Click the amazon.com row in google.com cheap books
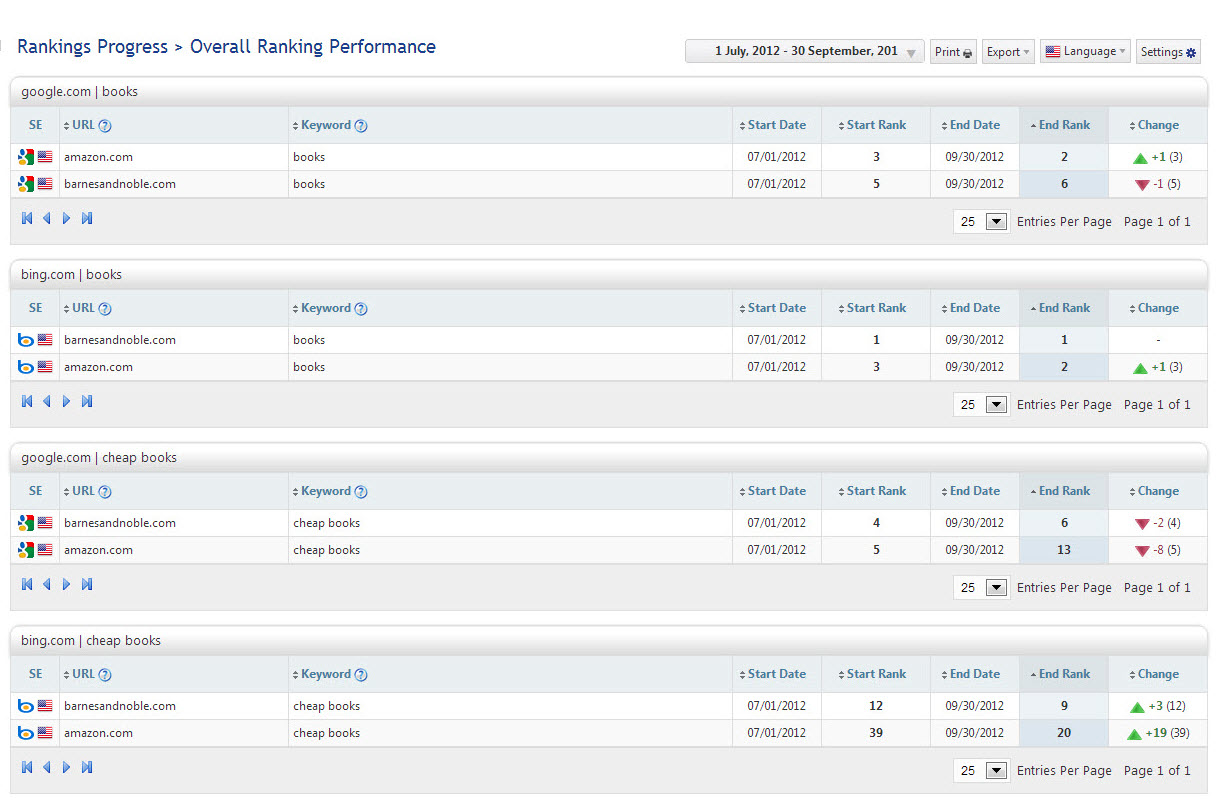 98,550
